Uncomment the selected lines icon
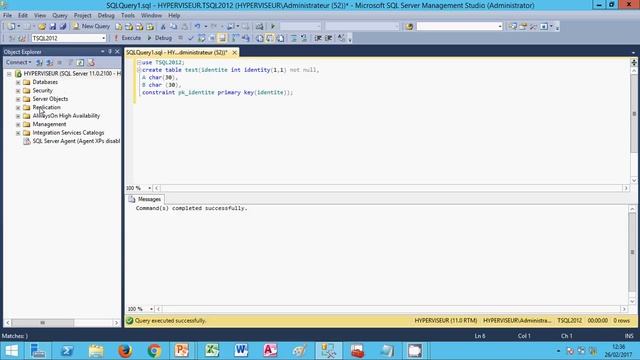640x360 pixels. [304, 38]
